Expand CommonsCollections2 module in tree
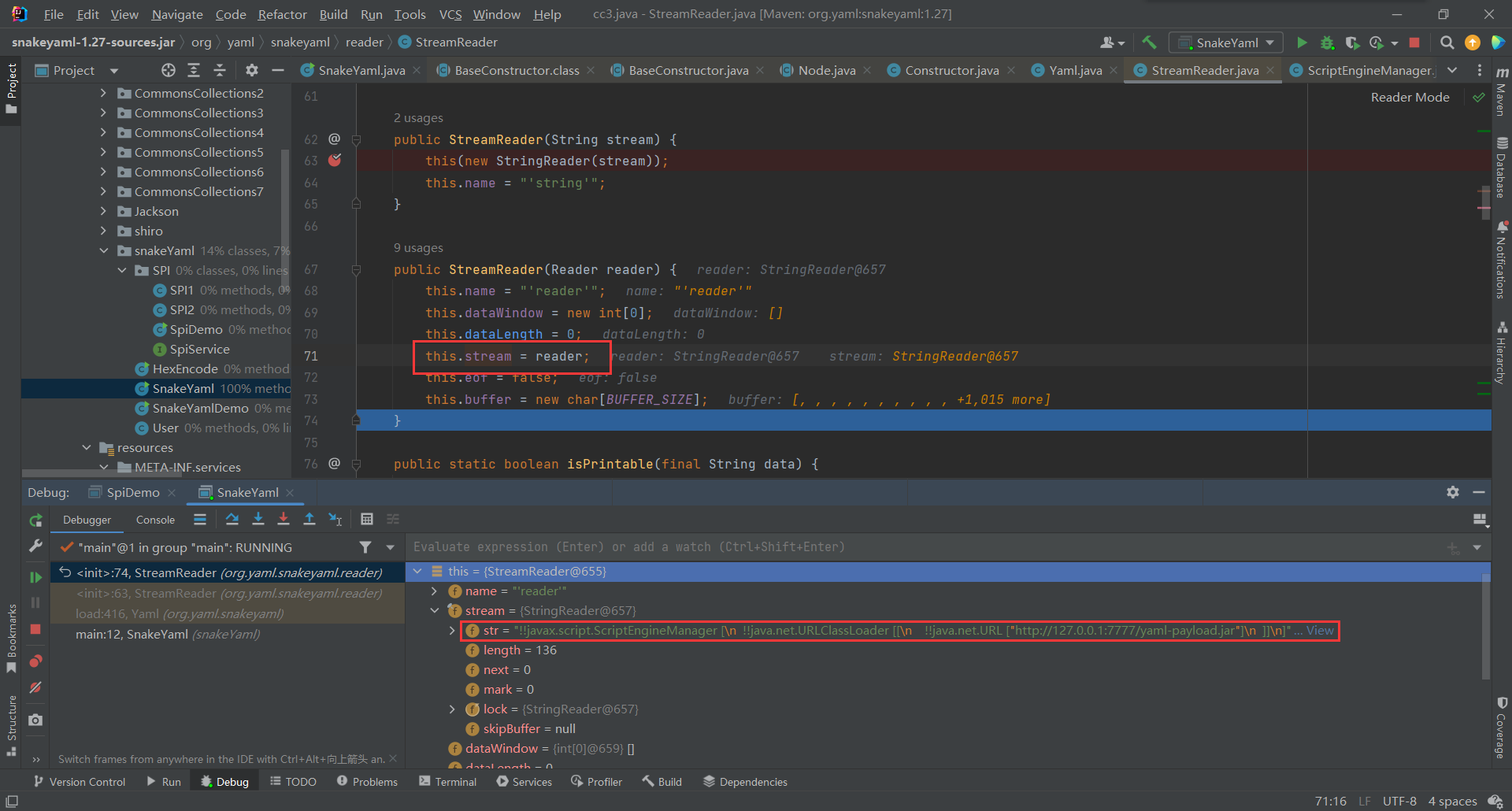The image size is (1512, 811). [x=103, y=93]
